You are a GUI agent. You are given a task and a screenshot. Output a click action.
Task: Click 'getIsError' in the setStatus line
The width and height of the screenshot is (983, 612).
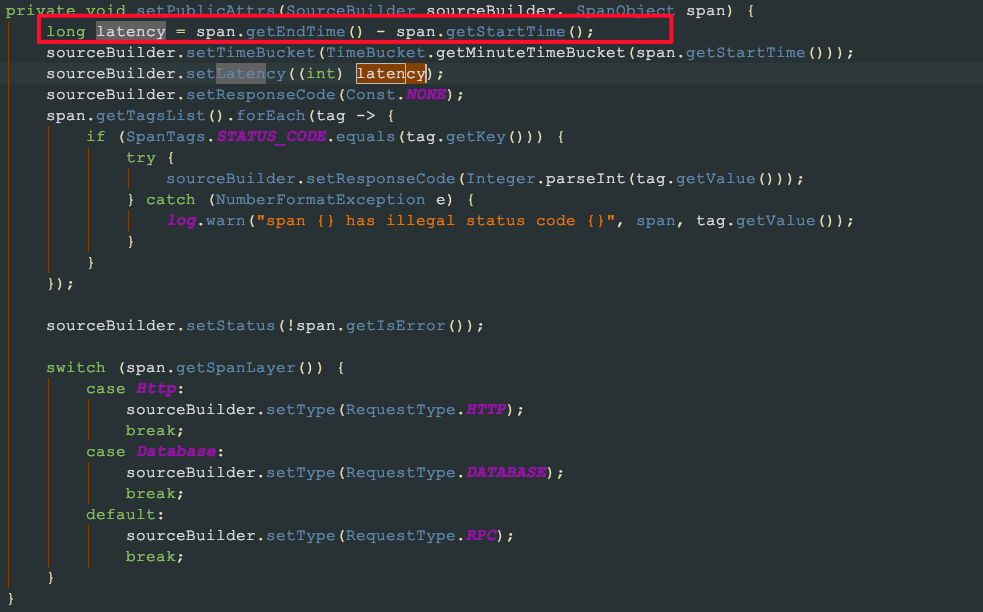pyautogui.click(x=396, y=325)
